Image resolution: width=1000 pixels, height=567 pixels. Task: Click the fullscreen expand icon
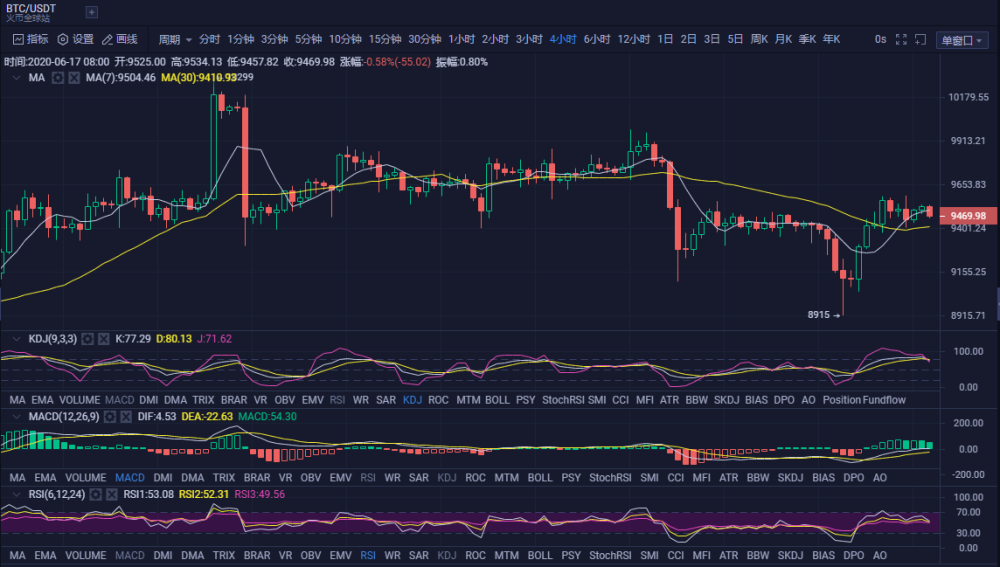pos(901,40)
